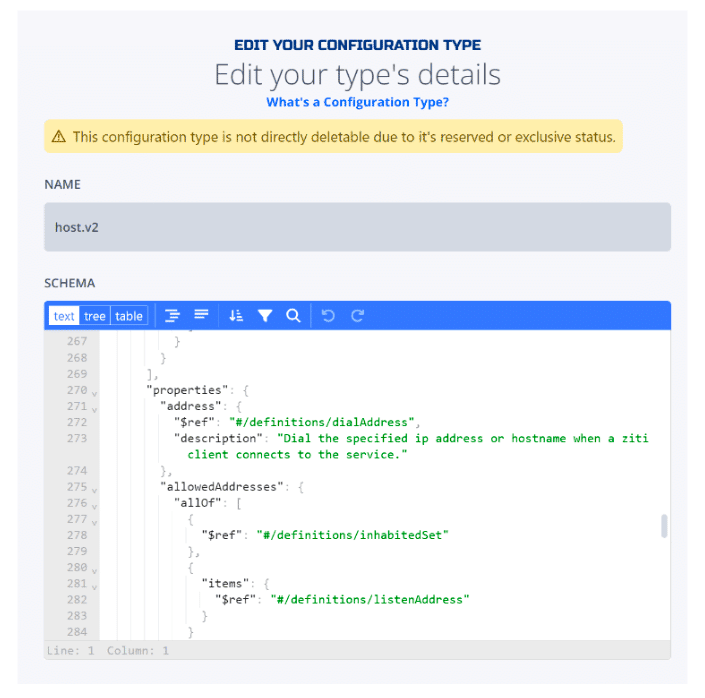Click the "allowedAddresses" key text
705x698 pixels.
pyautogui.click(x=222, y=487)
